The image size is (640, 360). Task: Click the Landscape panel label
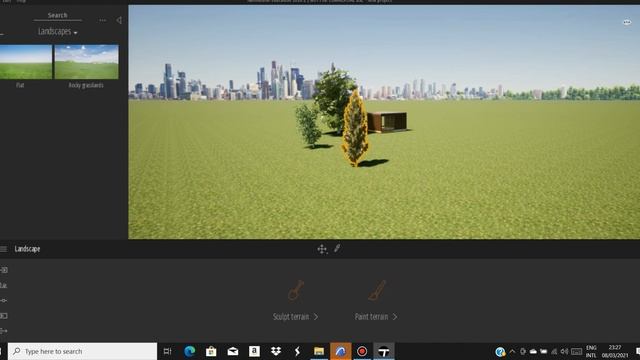coord(27,249)
